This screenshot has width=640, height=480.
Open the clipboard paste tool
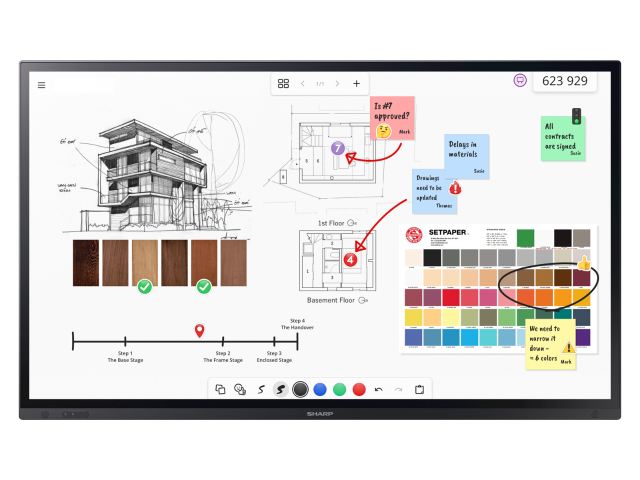coord(420,389)
